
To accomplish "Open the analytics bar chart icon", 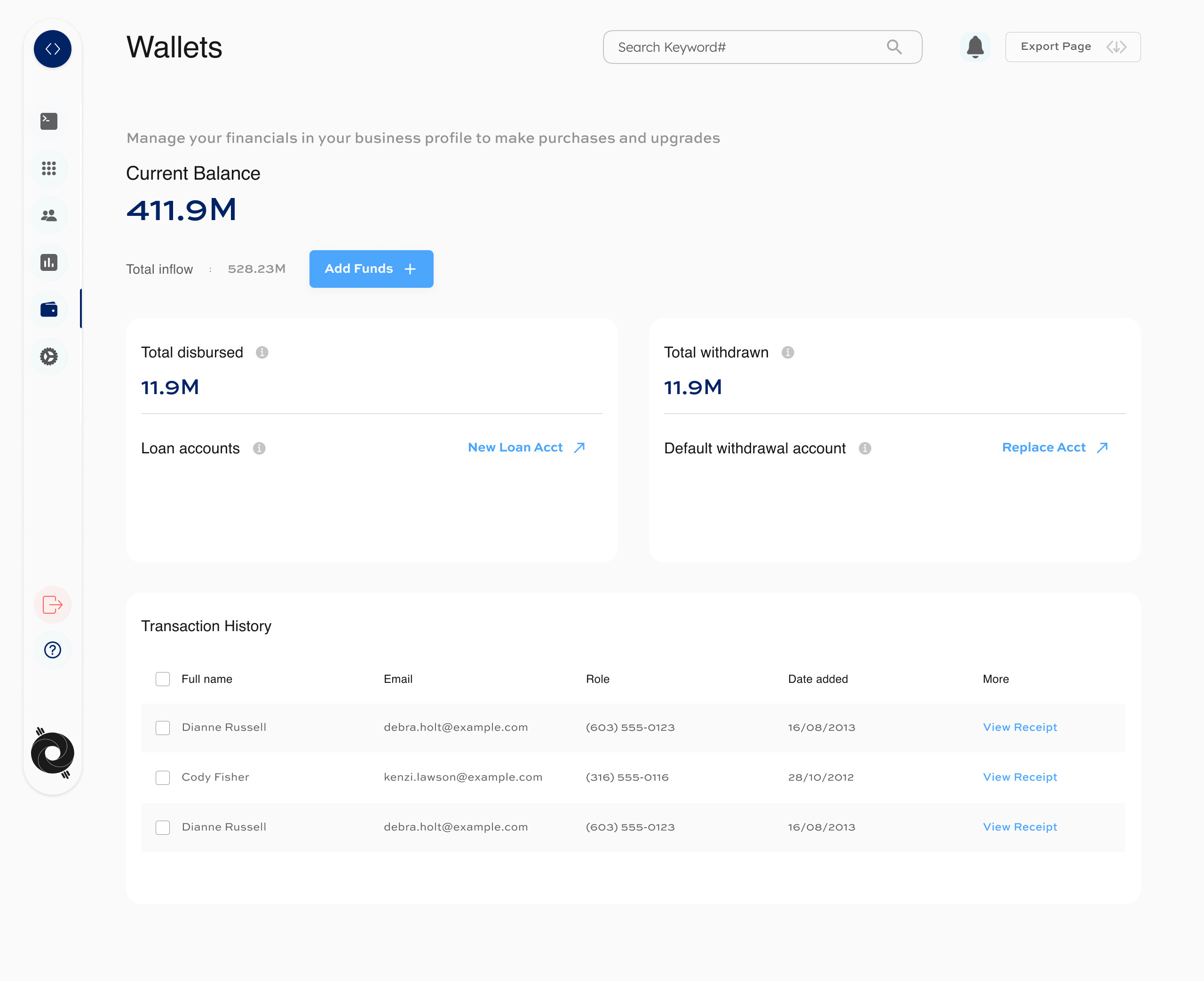I will (x=49, y=262).
